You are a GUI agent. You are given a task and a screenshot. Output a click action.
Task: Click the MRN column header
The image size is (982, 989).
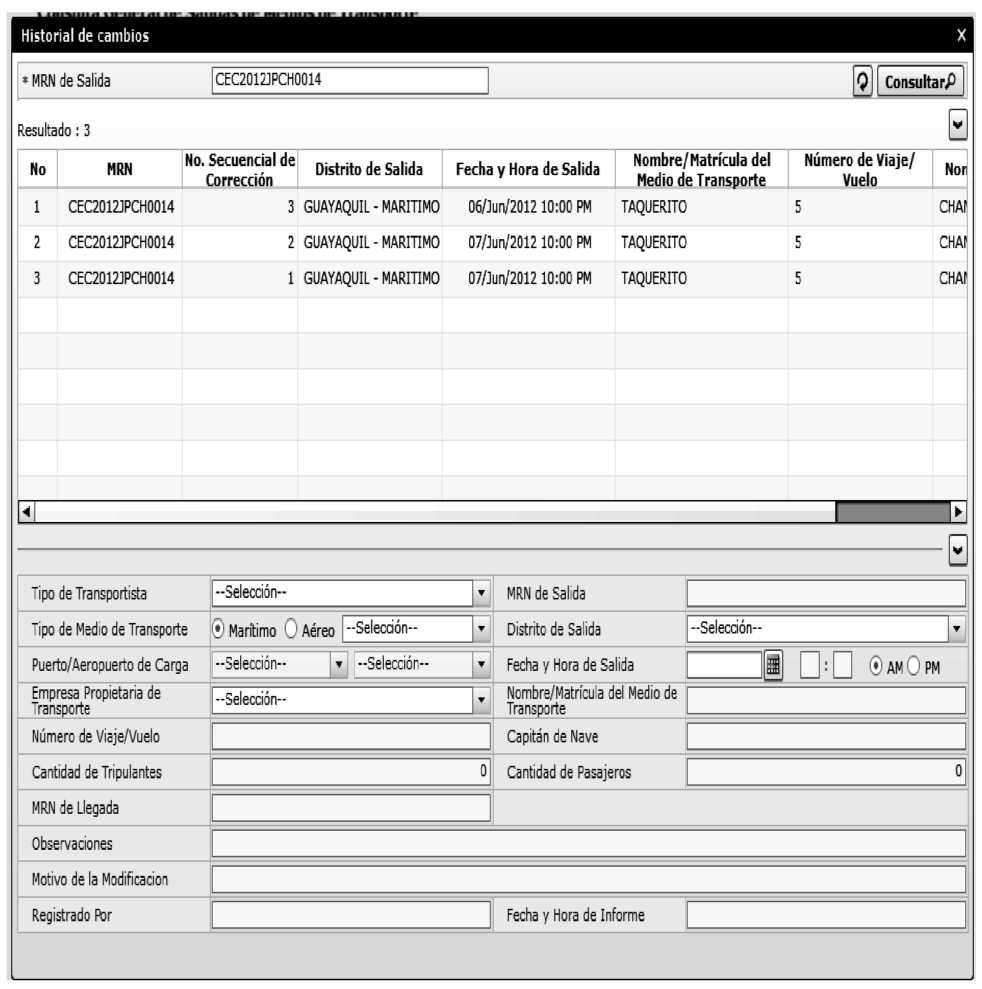pos(120,169)
